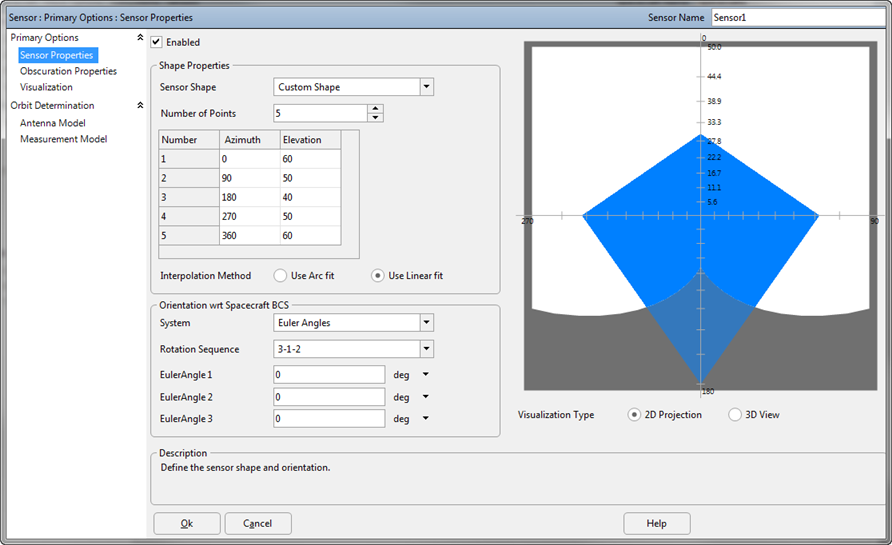892x545 pixels.
Task: Click elevation cell showing 40
Action: point(311,197)
